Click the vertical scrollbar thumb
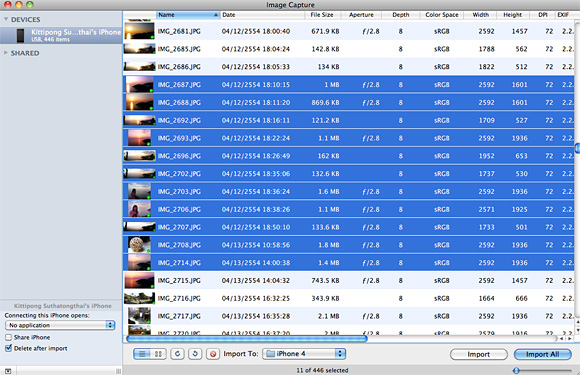580x375 pixels. [577, 148]
